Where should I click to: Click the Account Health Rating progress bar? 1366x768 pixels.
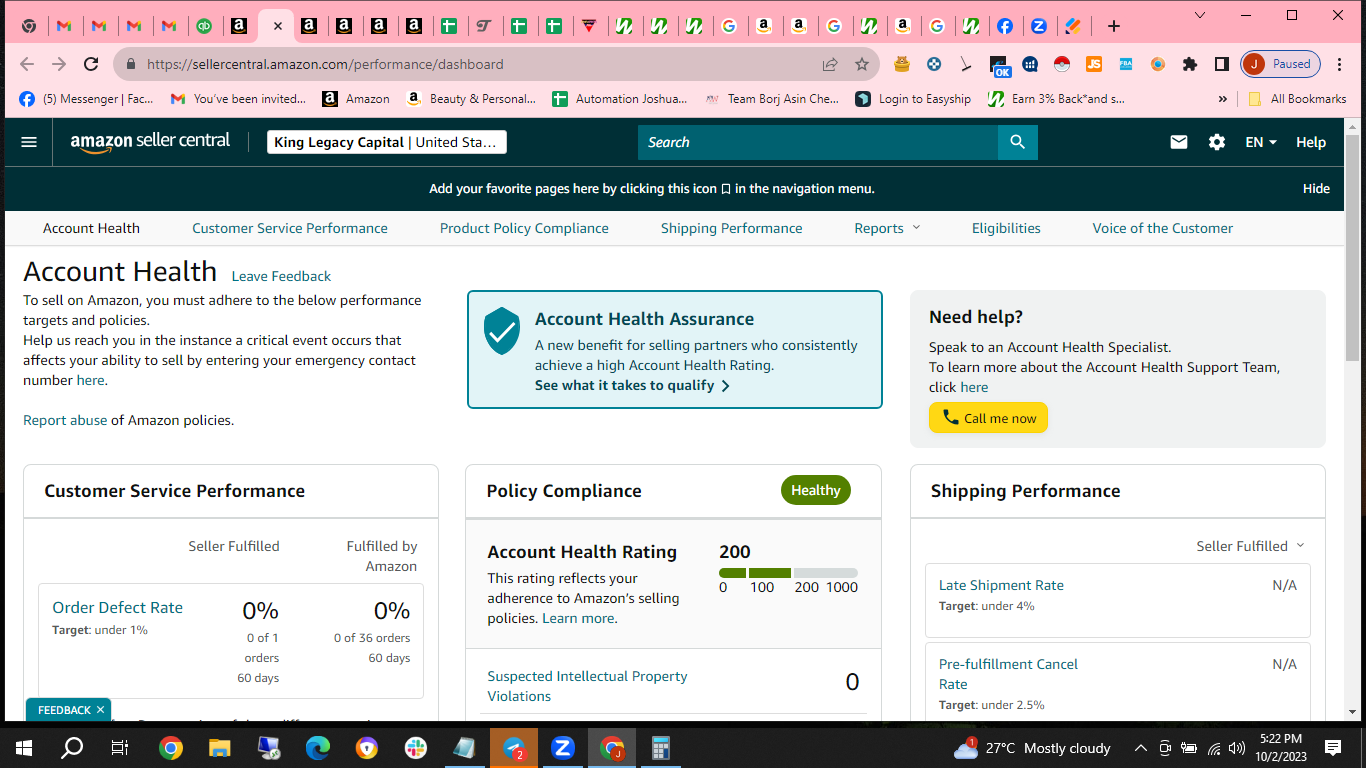pos(788,573)
